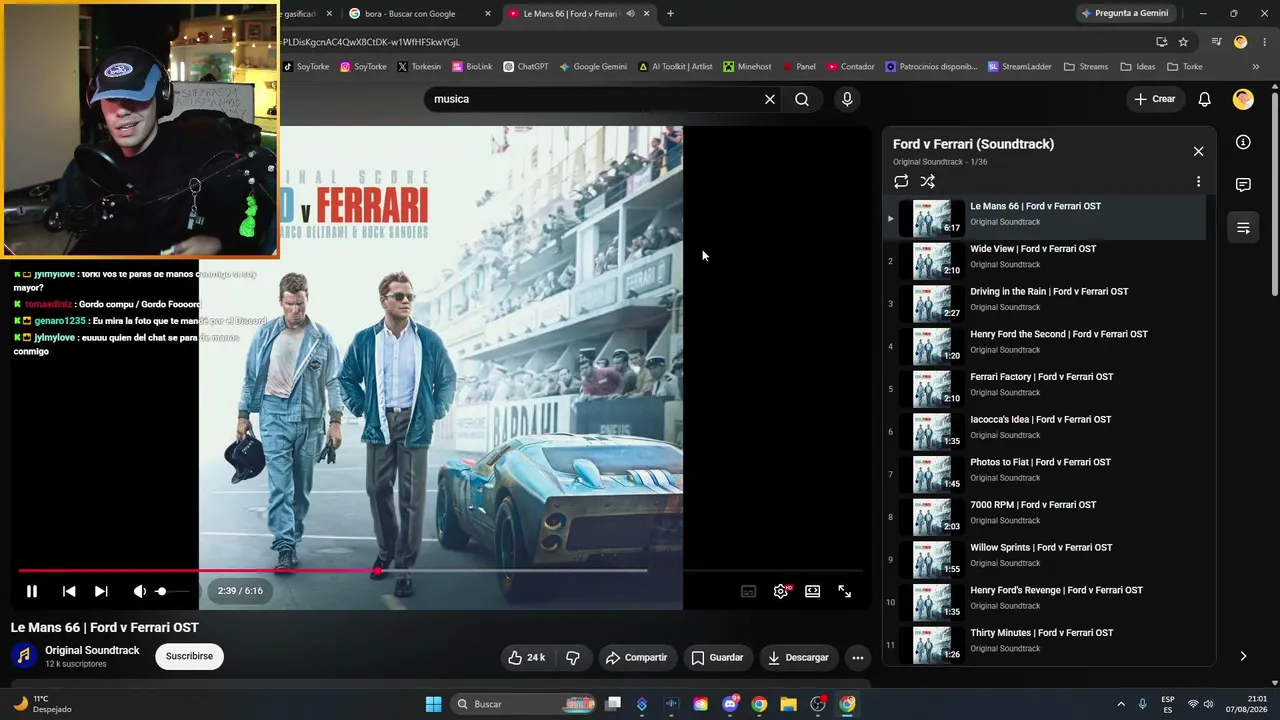Screen dimensions: 1280x720
Task: Open the YouTube account avatar menu
Action: 1243,99
